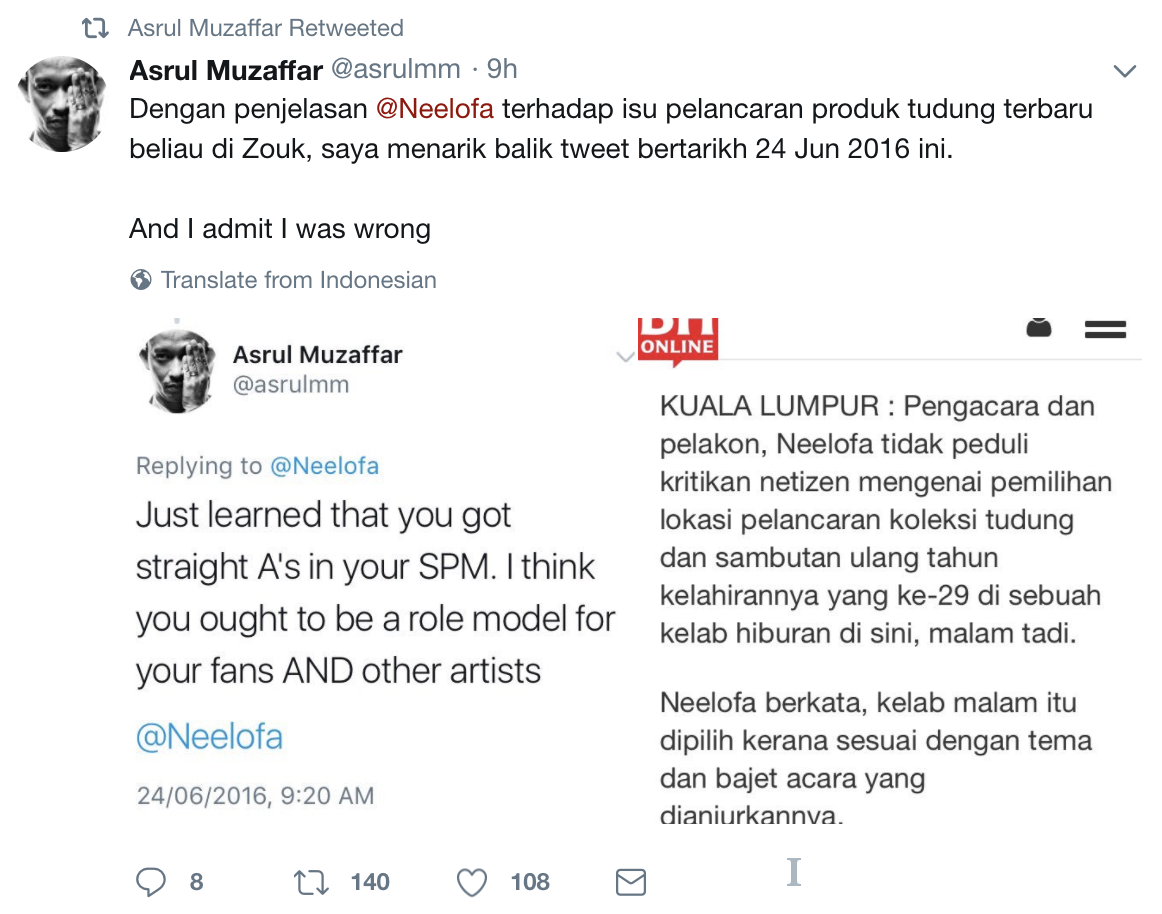Open hamburger menu in BH Online screenshot

(1105, 330)
